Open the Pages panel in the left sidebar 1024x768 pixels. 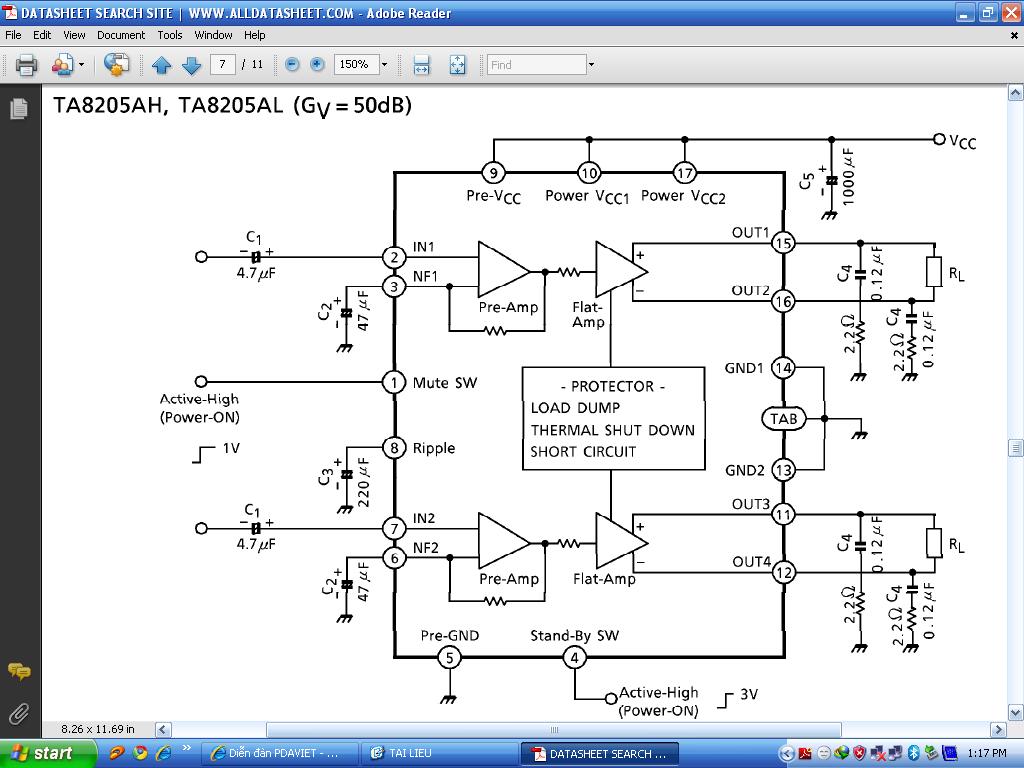20,108
